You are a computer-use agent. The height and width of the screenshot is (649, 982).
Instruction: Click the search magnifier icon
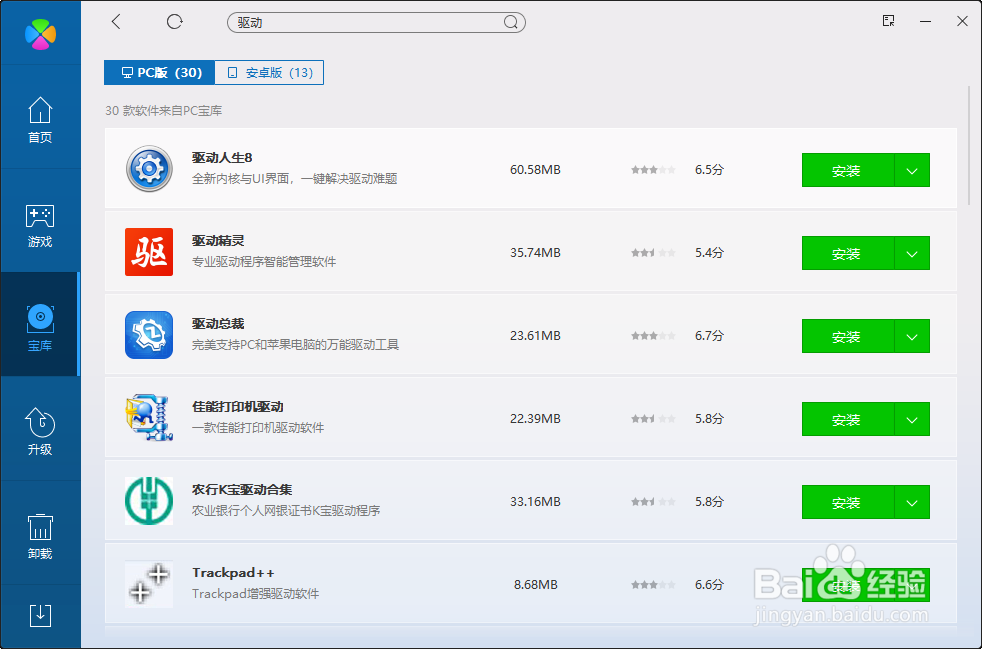[510, 23]
